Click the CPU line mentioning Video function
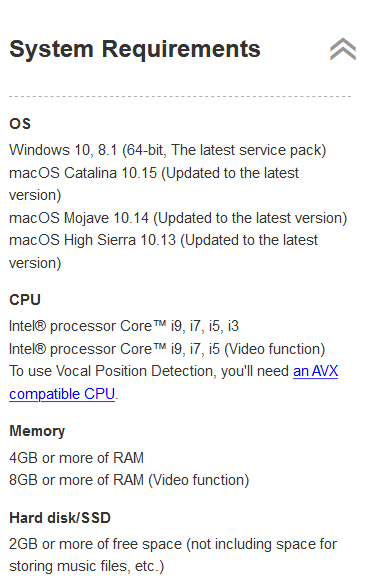The image size is (365, 587). (x=167, y=349)
